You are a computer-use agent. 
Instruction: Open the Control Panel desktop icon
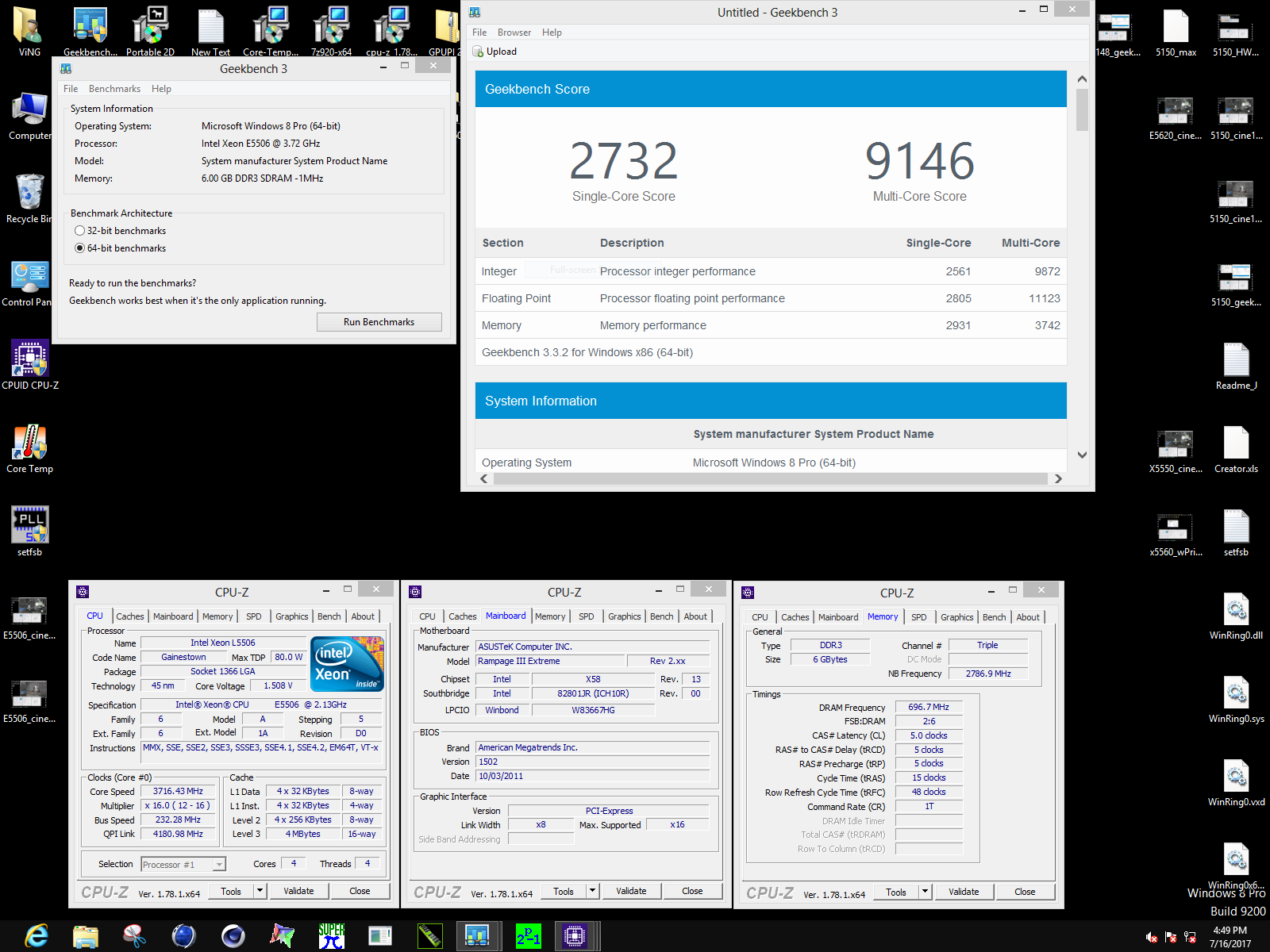29,282
